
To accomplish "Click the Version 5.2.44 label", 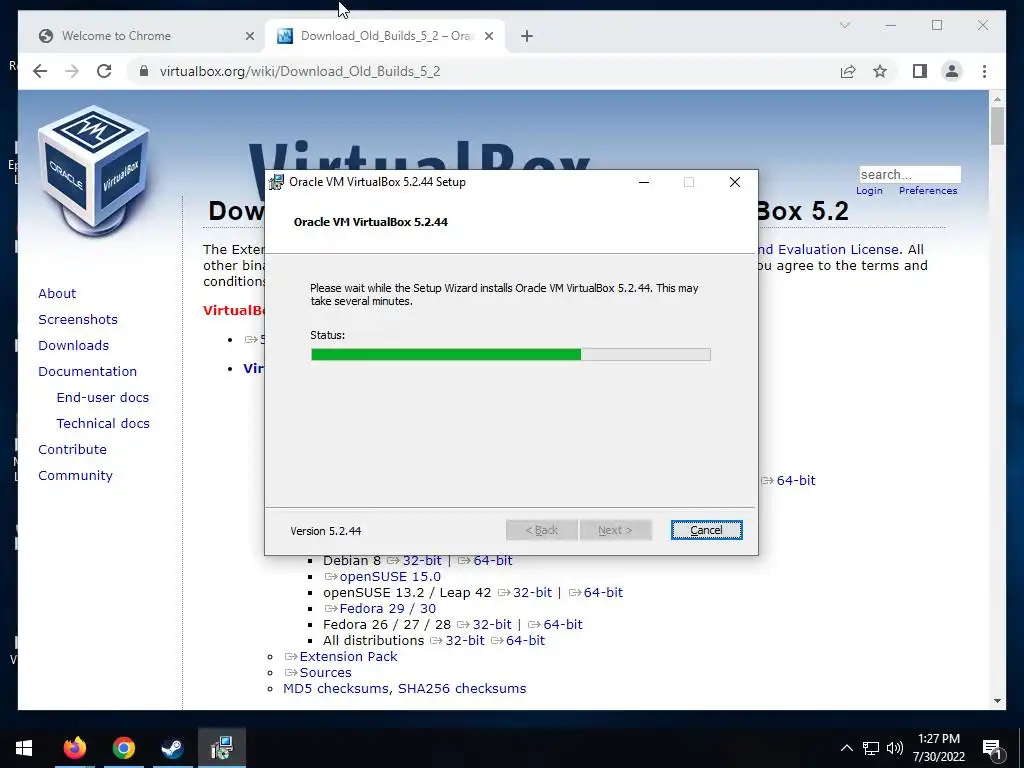I will pyautogui.click(x=326, y=531).
